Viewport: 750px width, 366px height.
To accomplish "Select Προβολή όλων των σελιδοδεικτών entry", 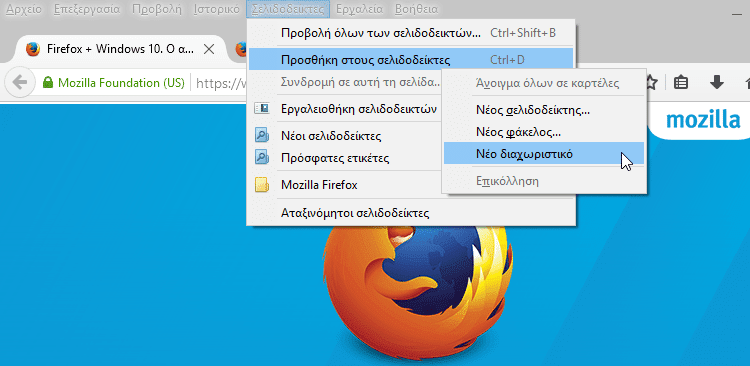I will 411,33.
